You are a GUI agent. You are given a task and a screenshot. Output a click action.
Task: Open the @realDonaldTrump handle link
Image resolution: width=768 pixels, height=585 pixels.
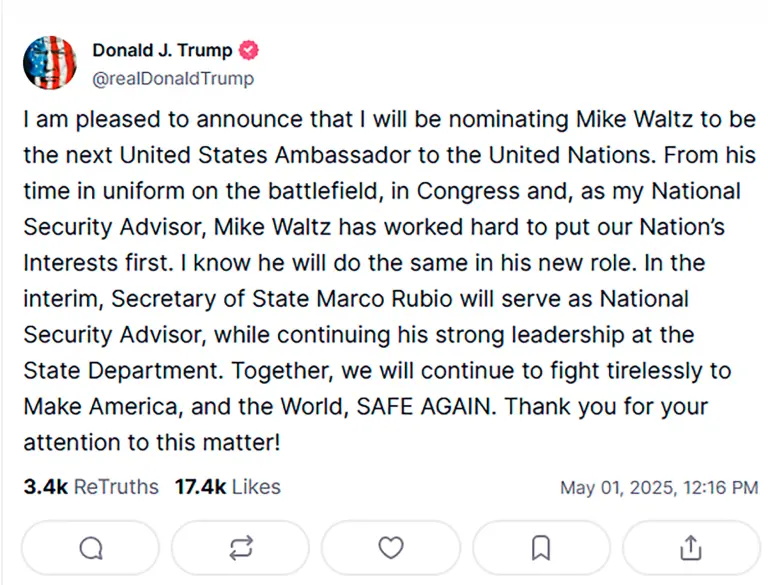pyautogui.click(x=173, y=78)
